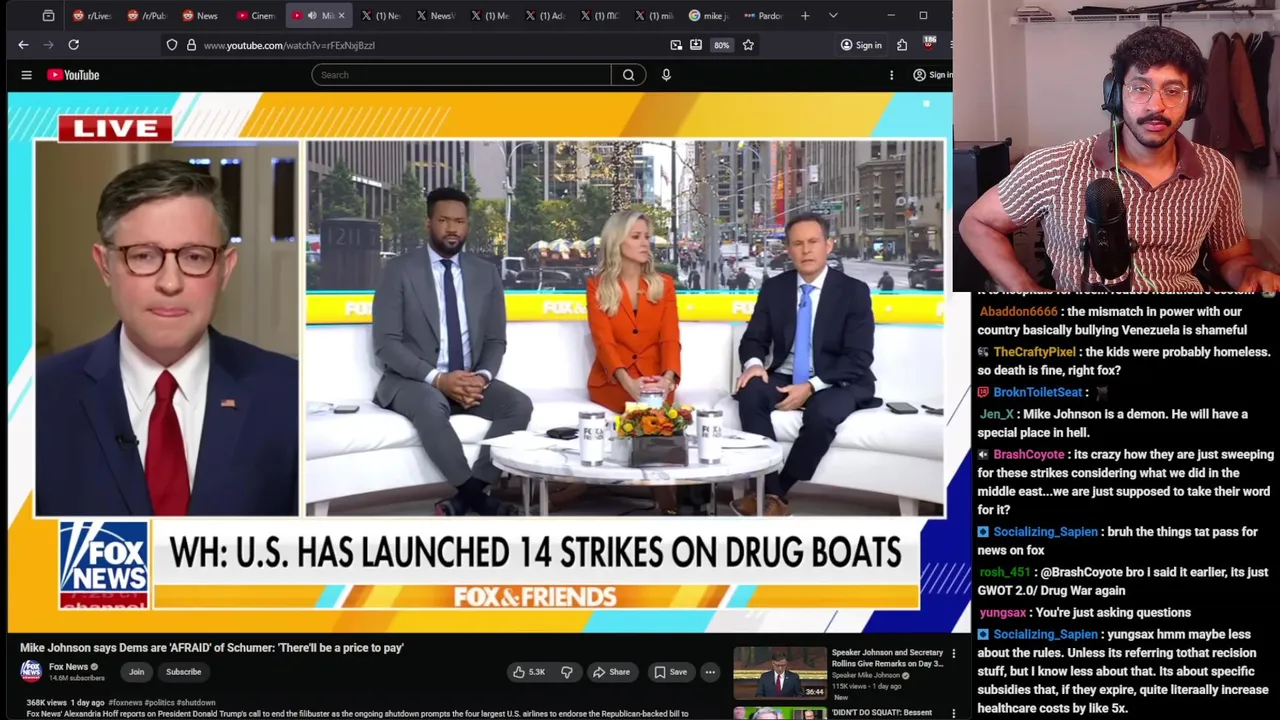
Task: Select chat username rosh_451
Action: [x=1004, y=572]
